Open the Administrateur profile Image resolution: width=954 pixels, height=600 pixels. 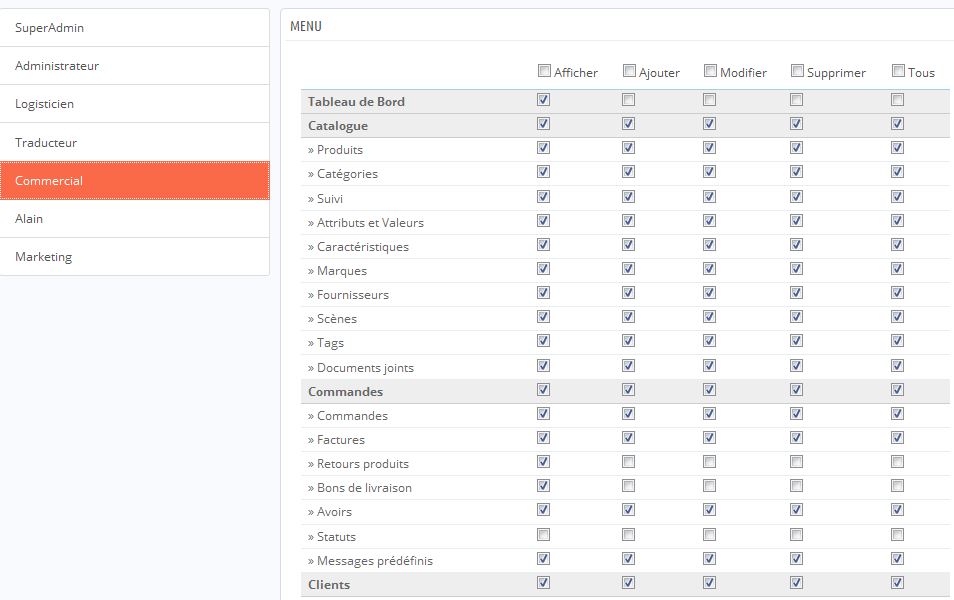(x=134, y=66)
